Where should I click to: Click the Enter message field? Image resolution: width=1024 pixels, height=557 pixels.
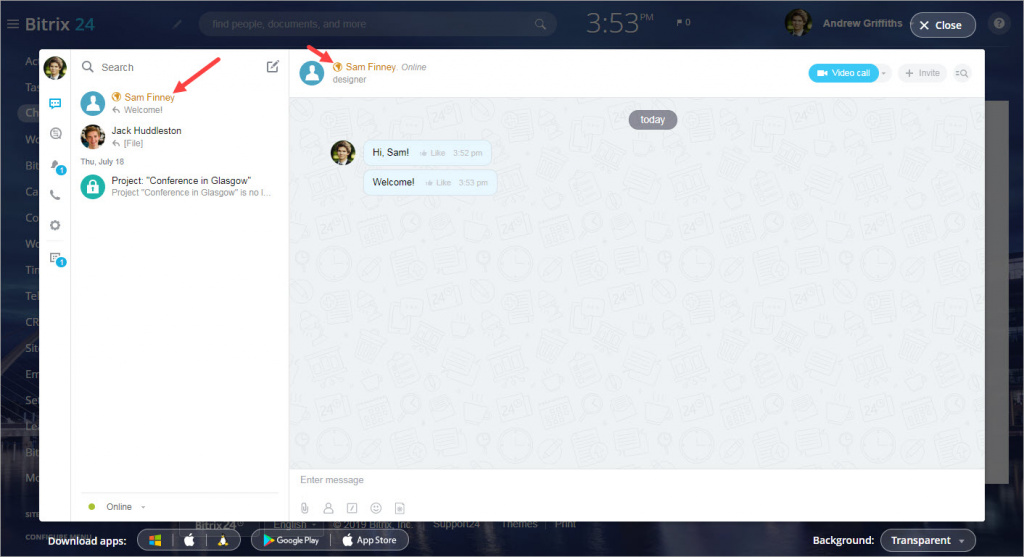pos(637,480)
